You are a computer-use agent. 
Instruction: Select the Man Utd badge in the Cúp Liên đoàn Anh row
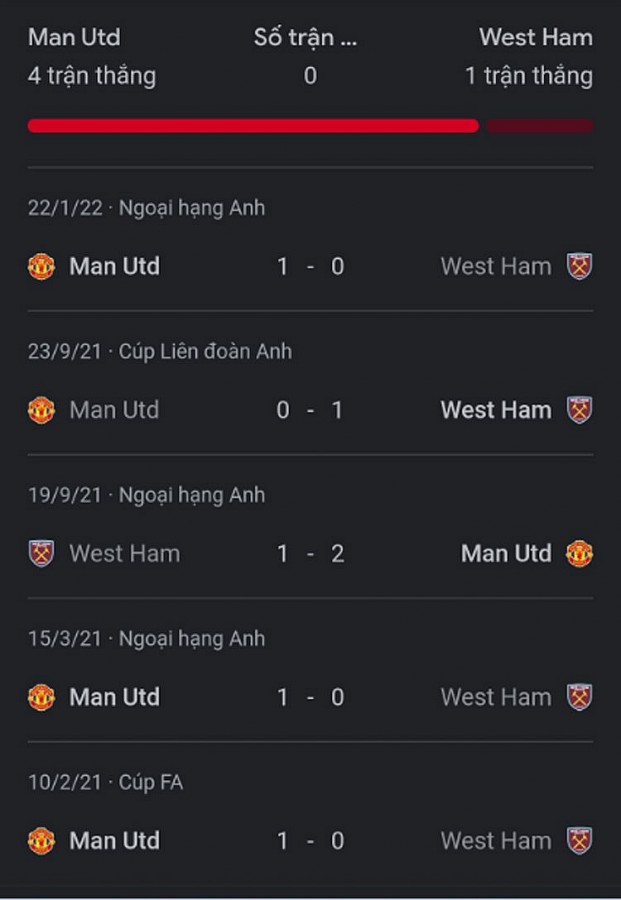(x=42, y=410)
